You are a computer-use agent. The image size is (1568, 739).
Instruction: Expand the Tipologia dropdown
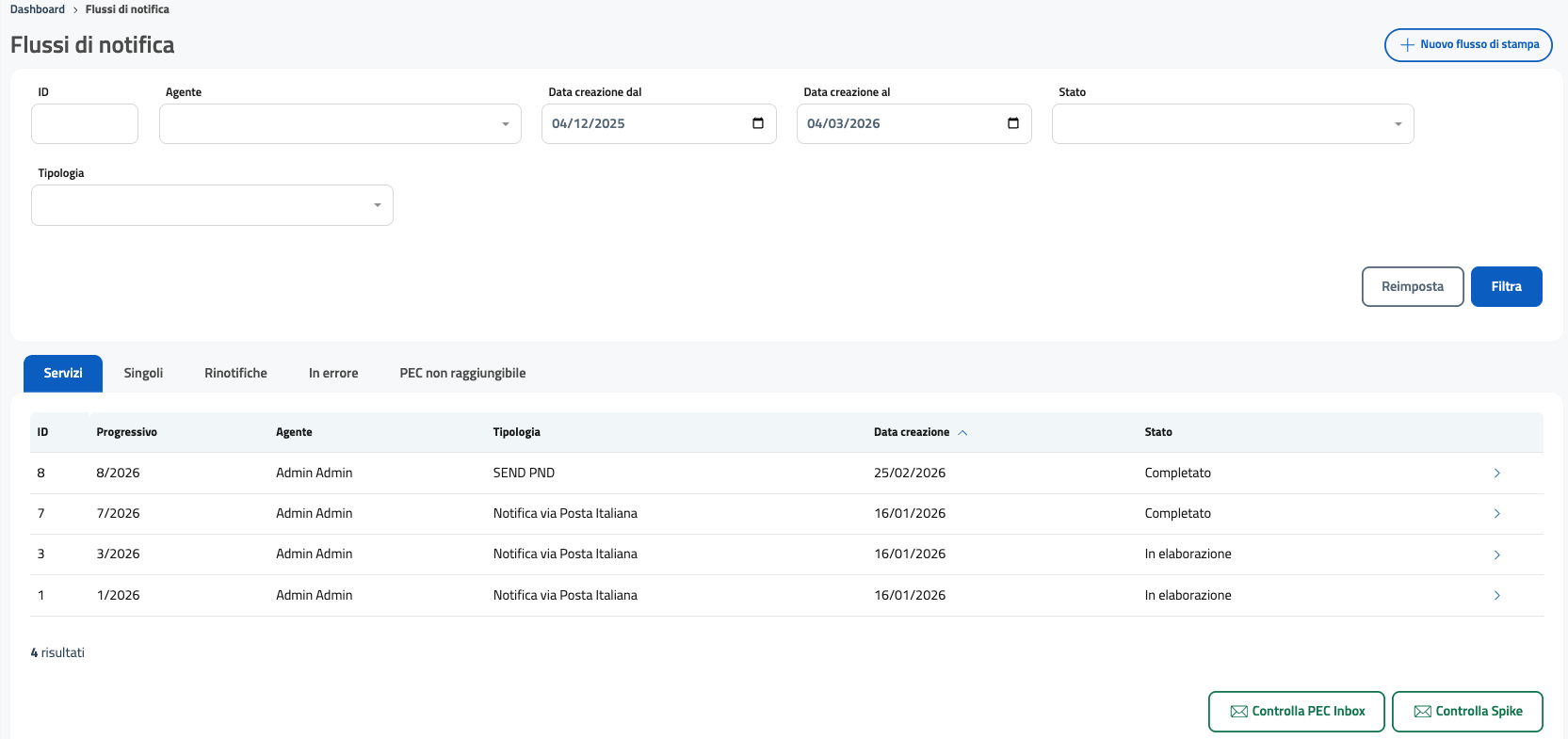(212, 205)
